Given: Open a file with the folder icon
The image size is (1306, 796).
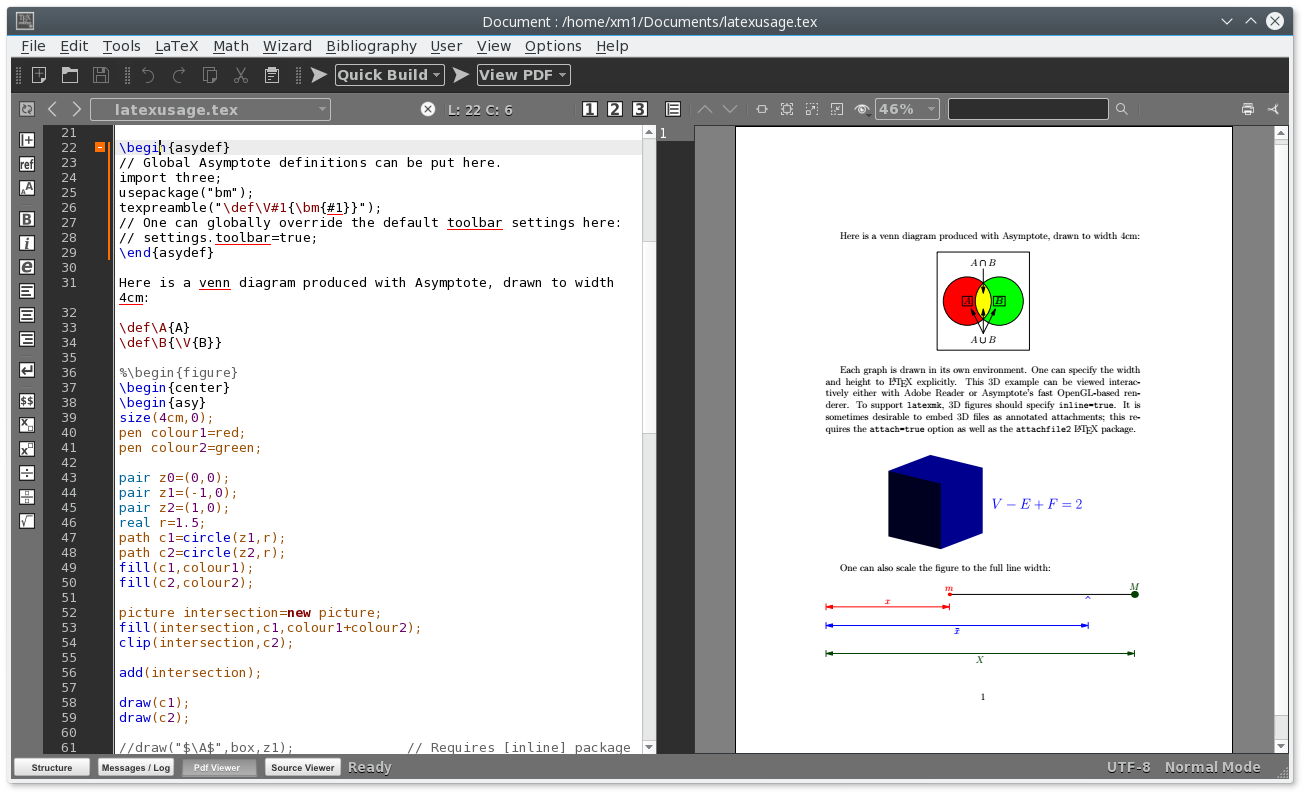Looking at the screenshot, I should coord(70,75).
